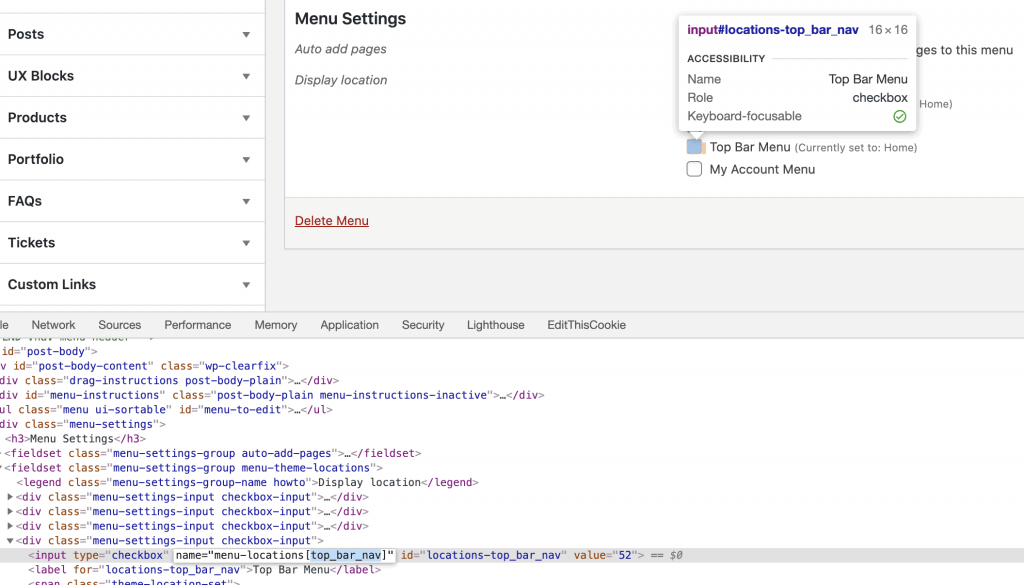
Task: Open the Application tab in DevTools
Action: [x=349, y=325]
